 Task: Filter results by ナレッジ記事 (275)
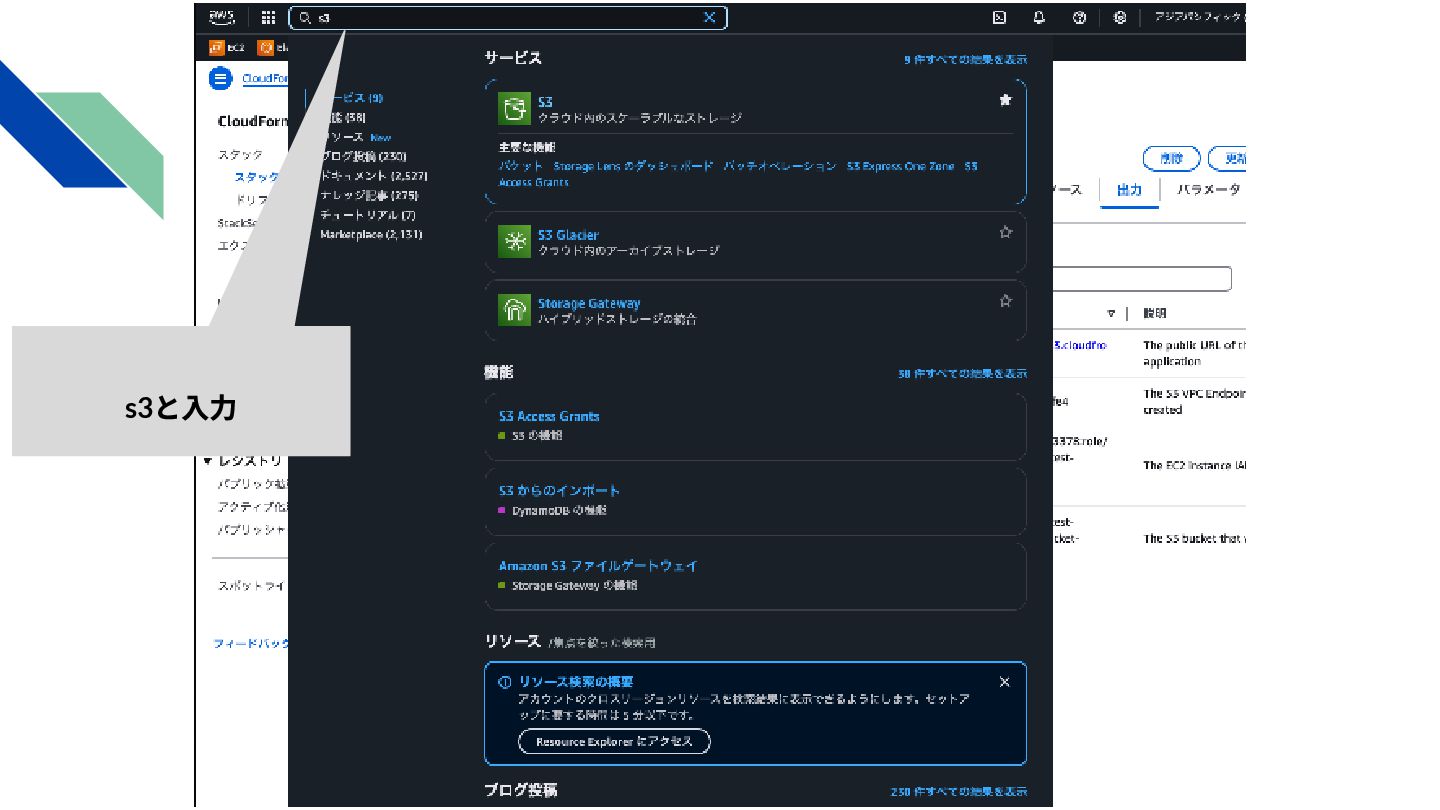(x=369, y=195)
